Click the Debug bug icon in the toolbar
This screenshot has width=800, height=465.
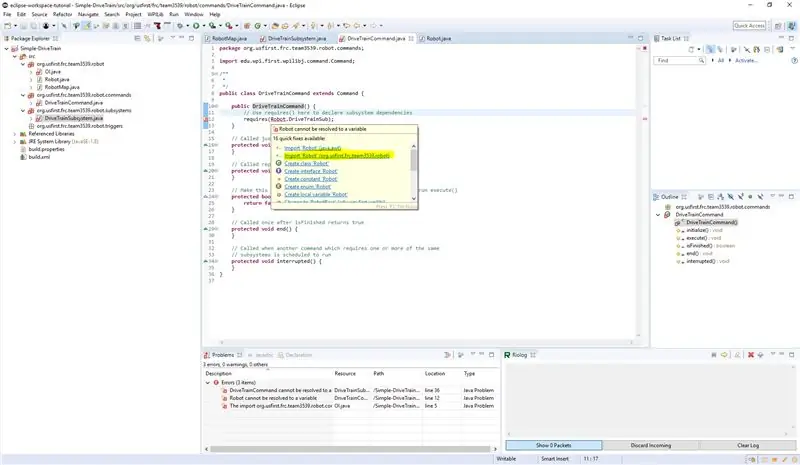point(180,26)
